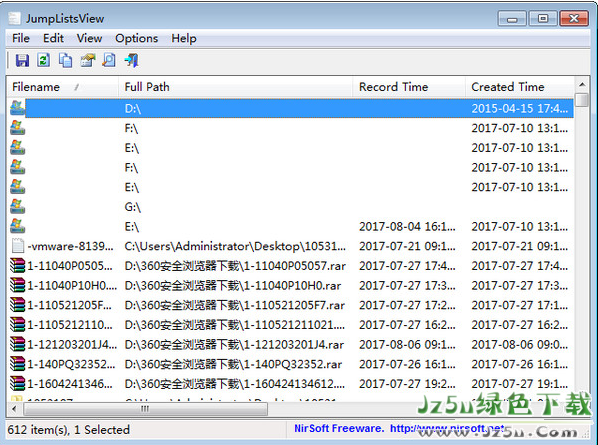598x445 pixels.
Task: Minimize the JumpListsView window
Action: click(512, 18)
